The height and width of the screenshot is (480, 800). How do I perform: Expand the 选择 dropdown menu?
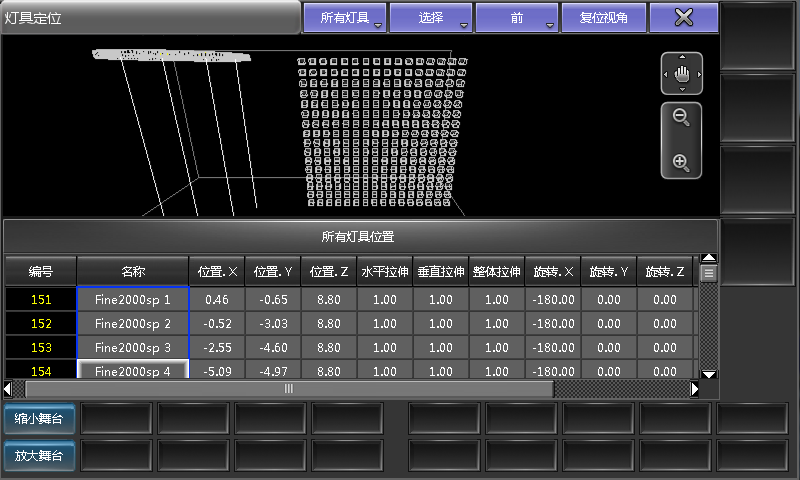pyautogui.click(x=430, y=17)
